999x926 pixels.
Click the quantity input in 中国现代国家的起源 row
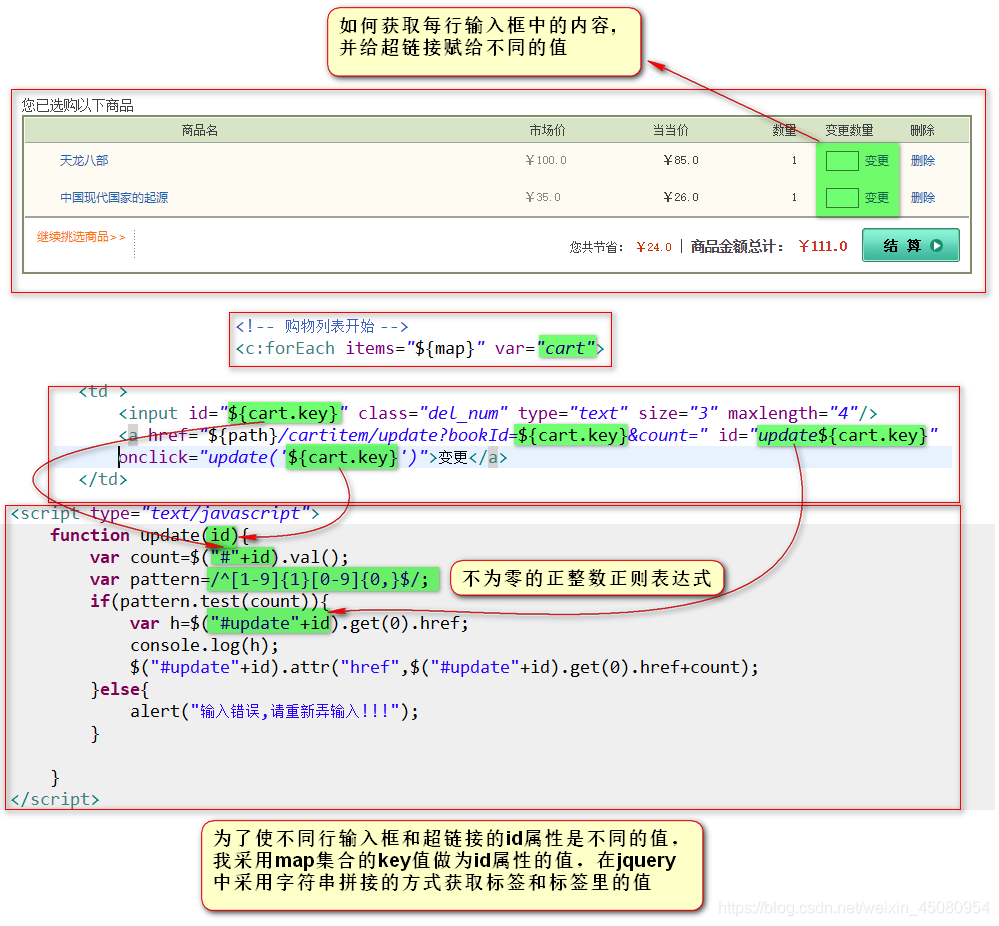coord(842,198)
